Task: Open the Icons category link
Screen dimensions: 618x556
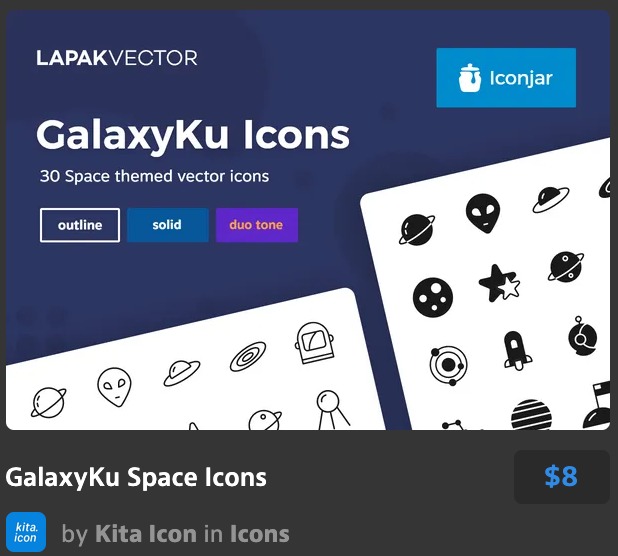Action: point(260,534)
